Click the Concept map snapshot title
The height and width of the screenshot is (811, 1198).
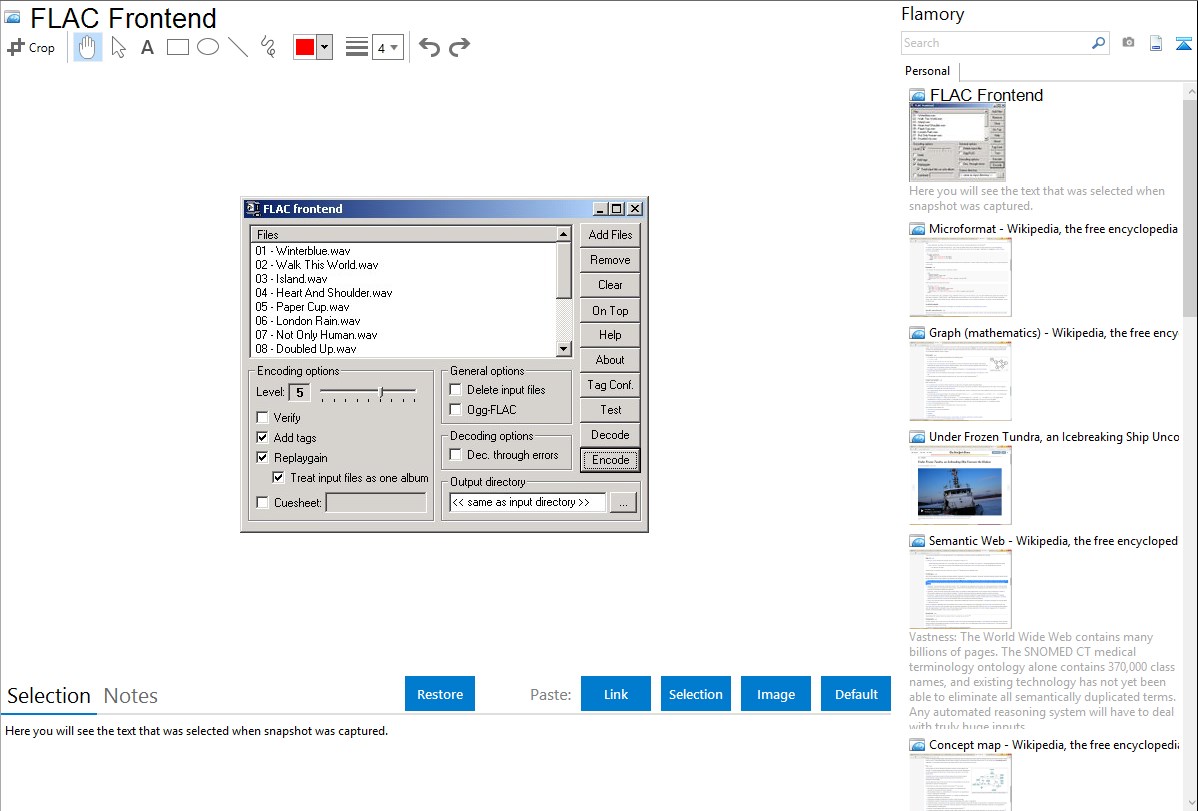[x=1054, y=745]
